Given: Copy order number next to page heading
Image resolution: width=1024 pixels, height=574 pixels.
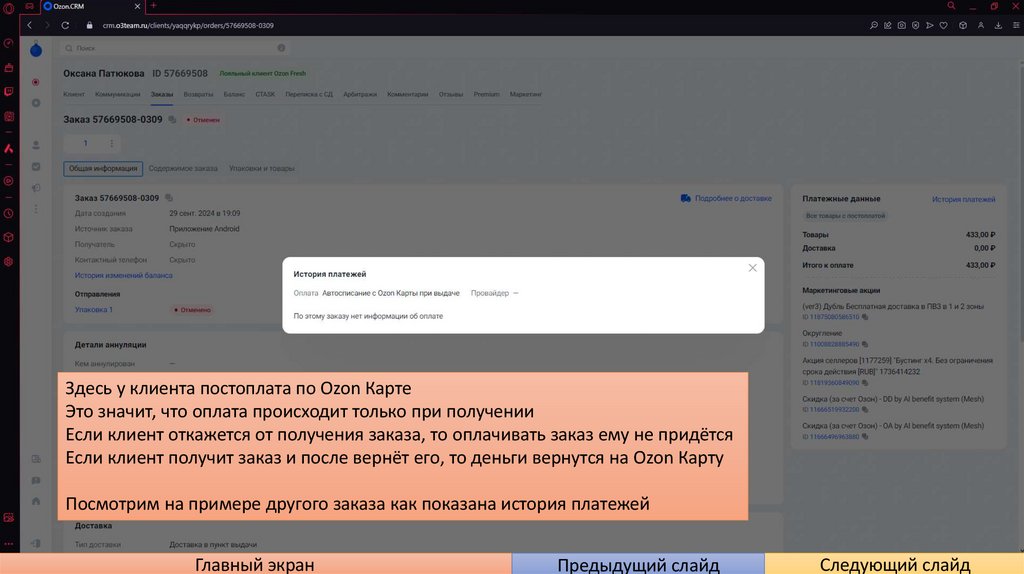Looking at the screenshot, I should coord(172,120).
